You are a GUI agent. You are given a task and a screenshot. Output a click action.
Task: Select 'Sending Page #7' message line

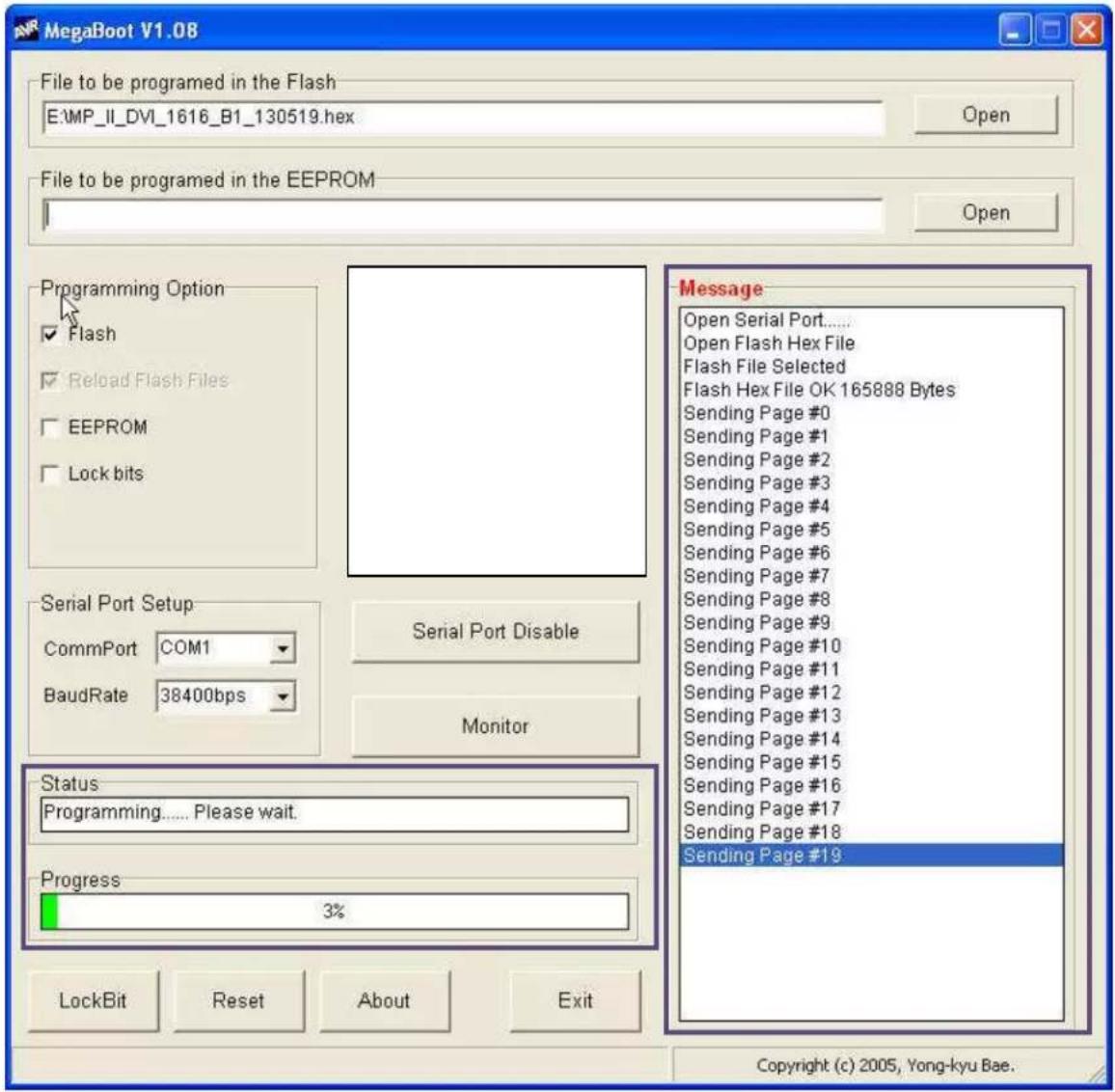click(x=870, y=576)
